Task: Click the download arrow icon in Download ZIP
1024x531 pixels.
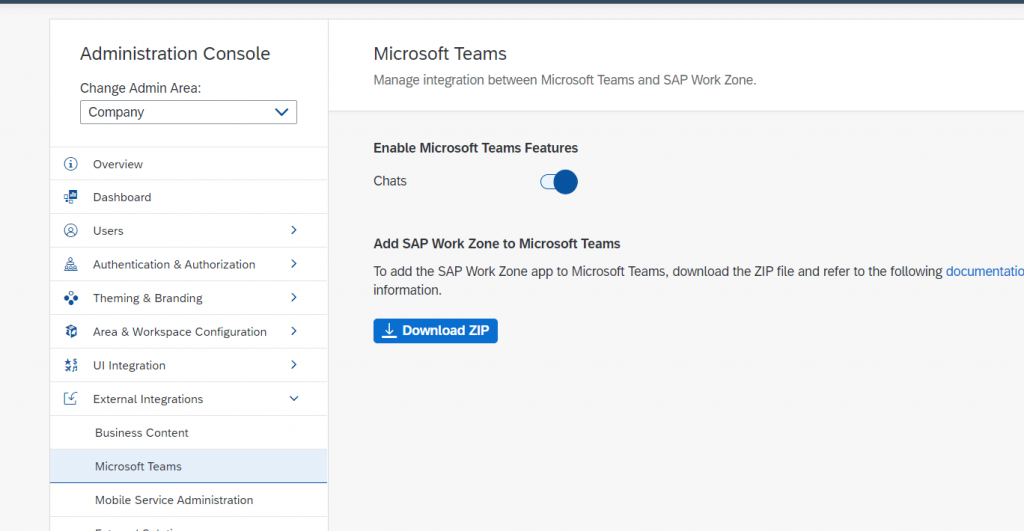Action: coord(389,330)
